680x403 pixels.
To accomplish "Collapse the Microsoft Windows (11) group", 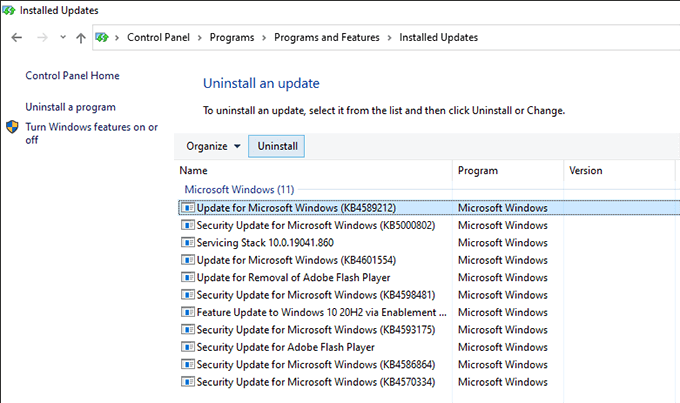I will tap(236, 189).
